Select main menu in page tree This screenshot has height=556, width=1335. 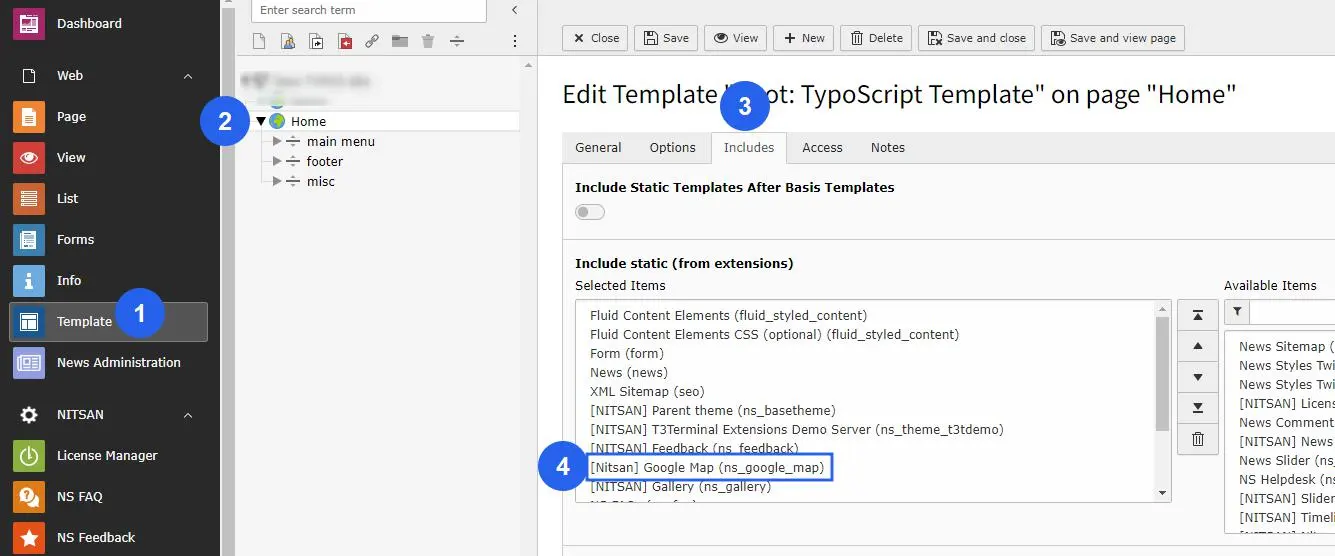pos(341,142)
